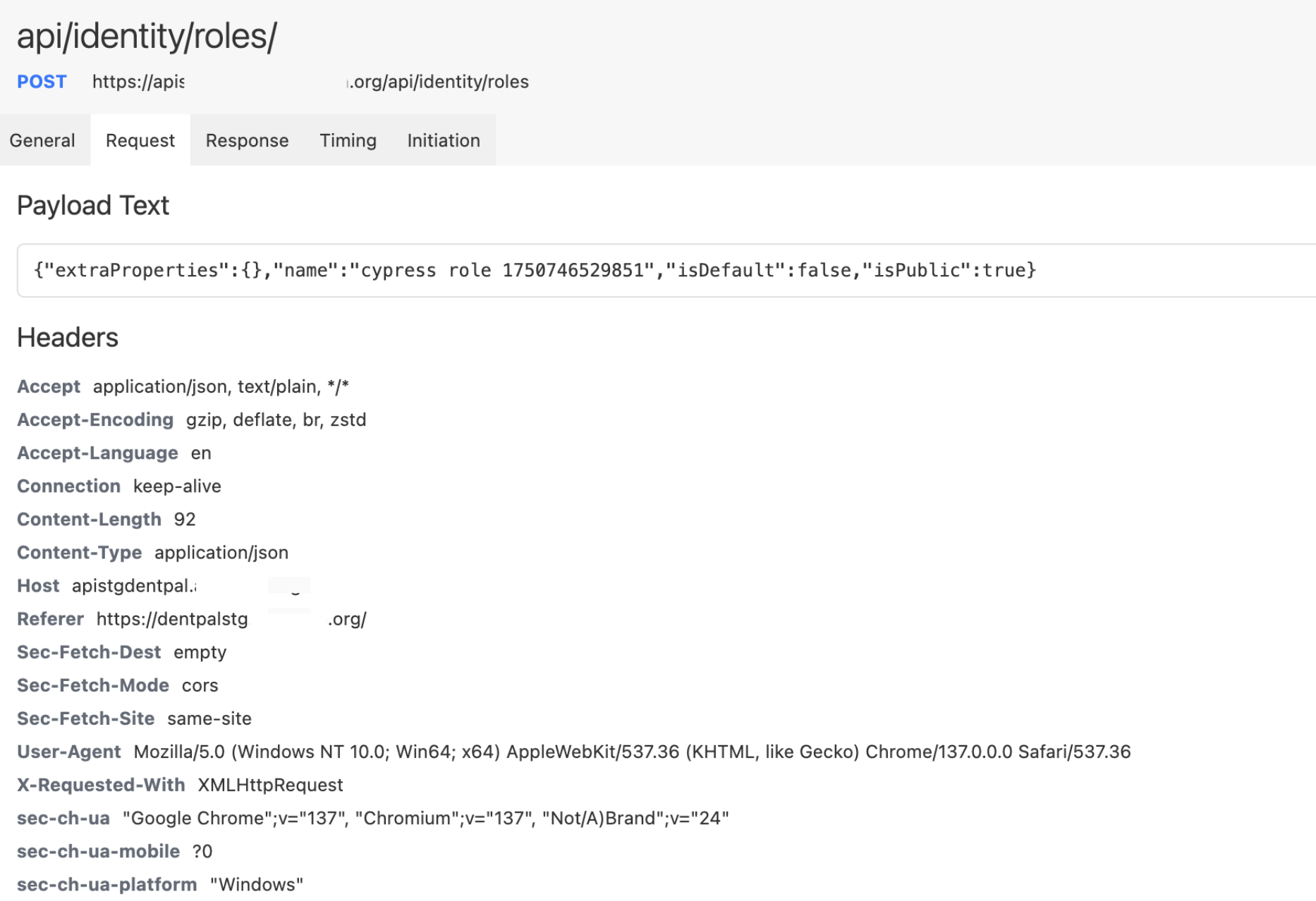Select the User-Agent header value

coord(631,752)
